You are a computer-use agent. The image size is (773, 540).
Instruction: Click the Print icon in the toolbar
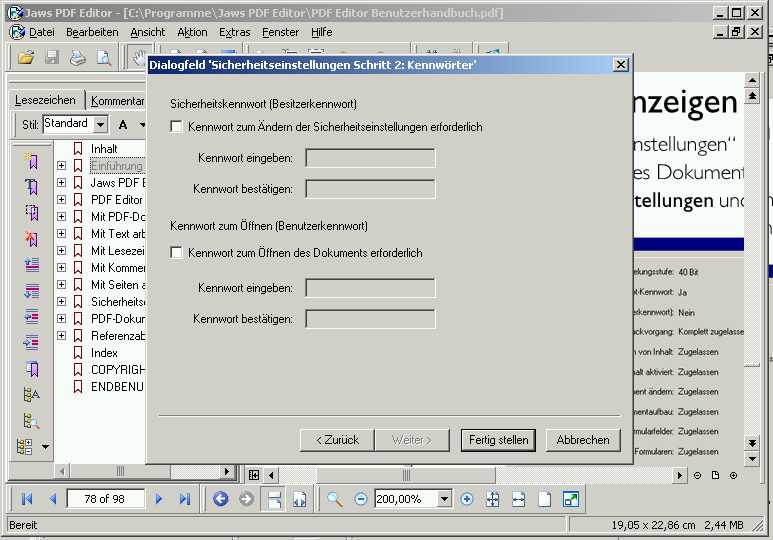point(77,58)
